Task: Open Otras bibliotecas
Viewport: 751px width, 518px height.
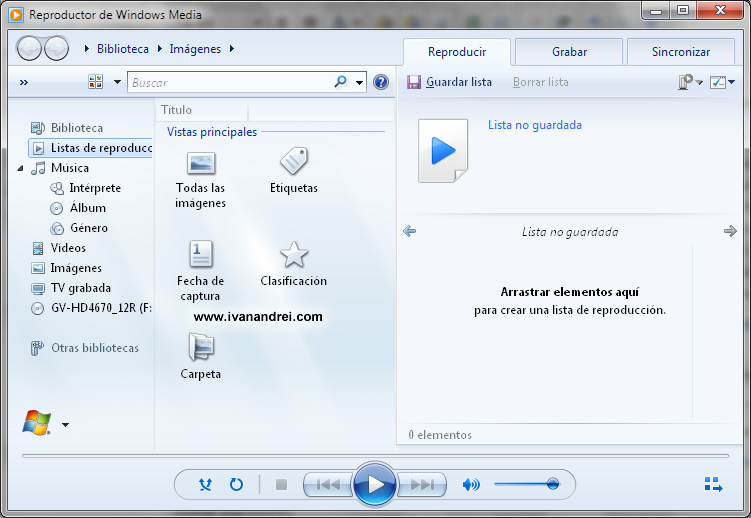Action: [x=85, y=348]
